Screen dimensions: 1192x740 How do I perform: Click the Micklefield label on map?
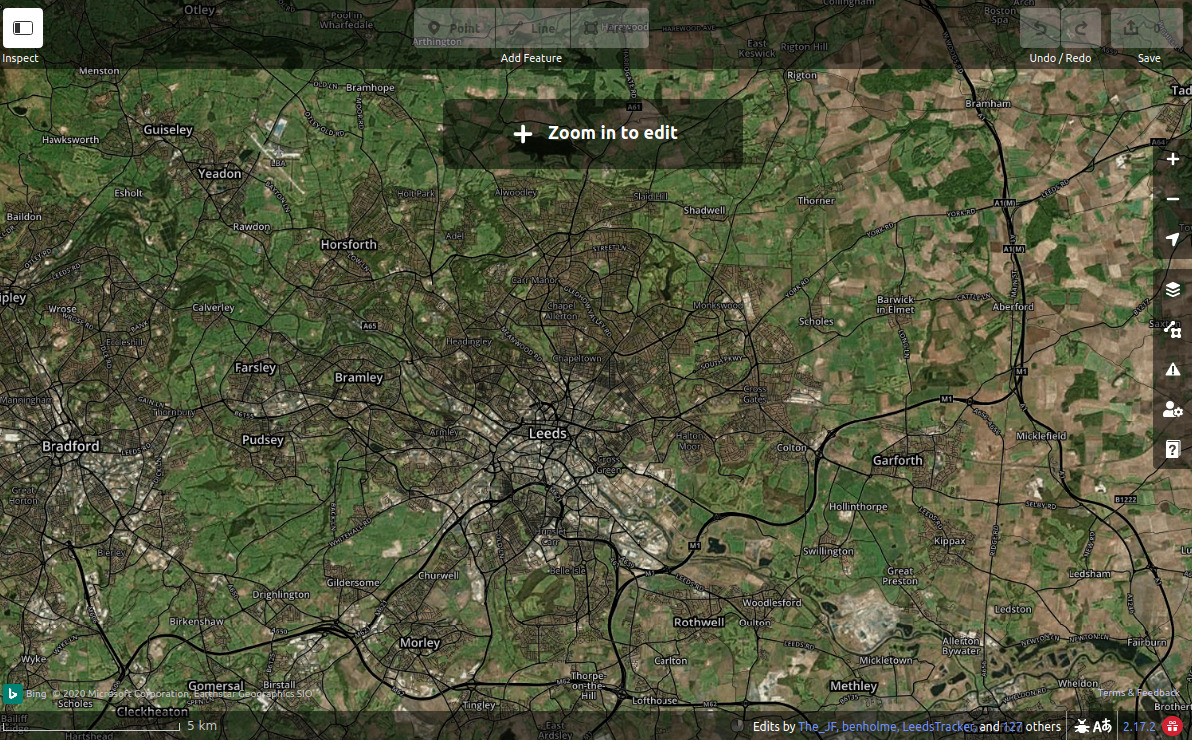click(1041, 436)
